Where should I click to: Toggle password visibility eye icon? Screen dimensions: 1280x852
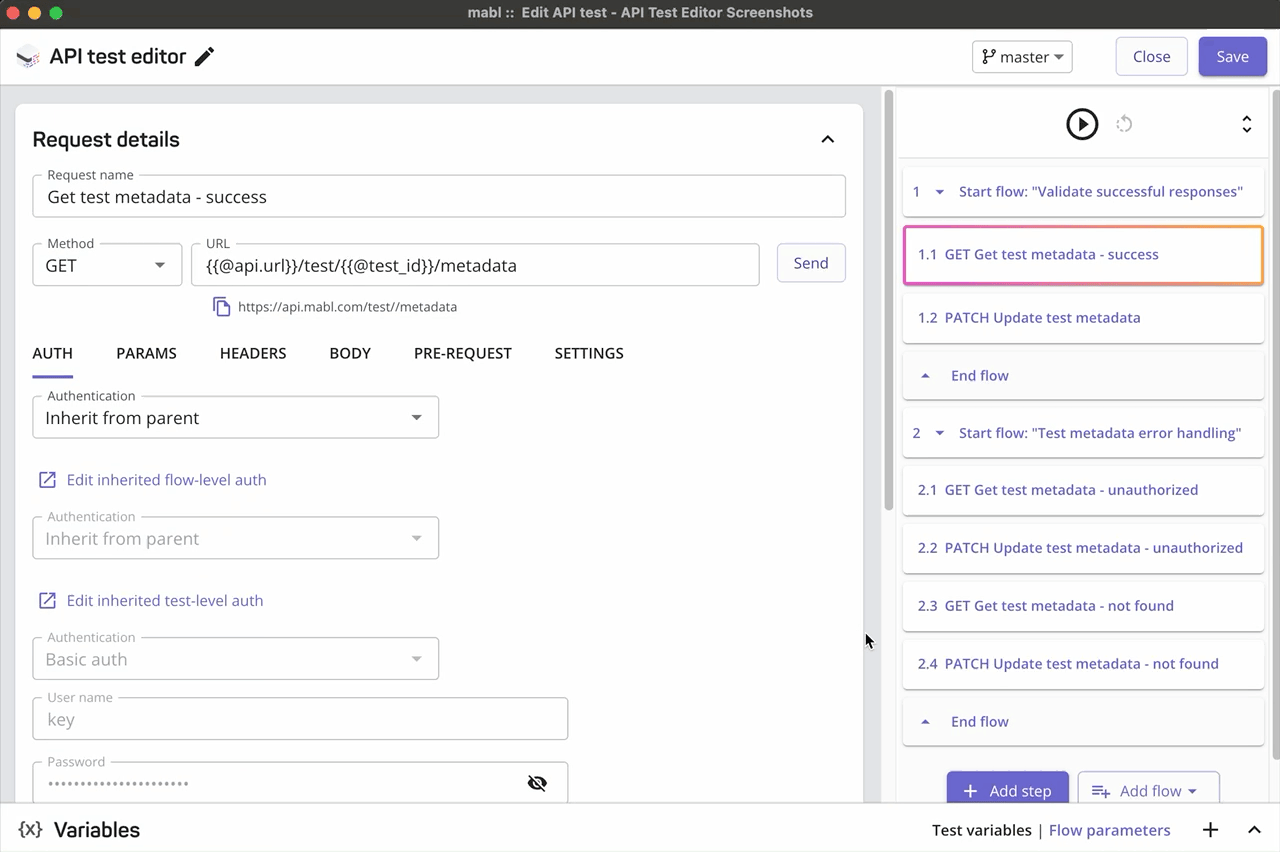(x=537, y=783)
